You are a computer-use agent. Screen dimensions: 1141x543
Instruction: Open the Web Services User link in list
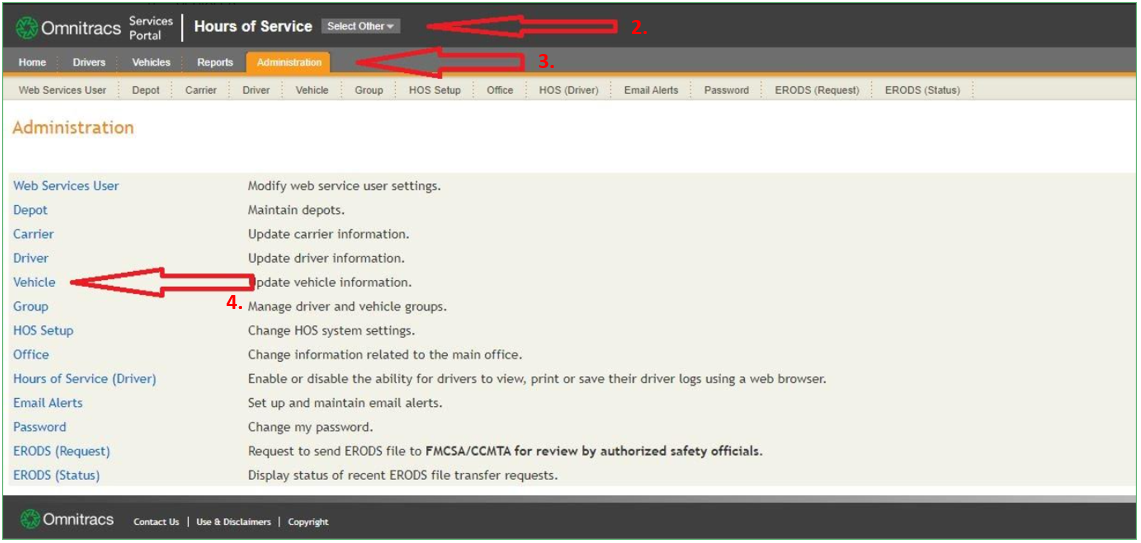coord(66,186)
